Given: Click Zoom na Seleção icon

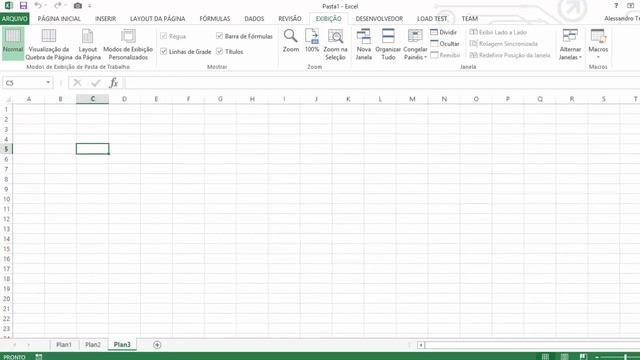Looking at the screenshot, I should coord(335,44).
